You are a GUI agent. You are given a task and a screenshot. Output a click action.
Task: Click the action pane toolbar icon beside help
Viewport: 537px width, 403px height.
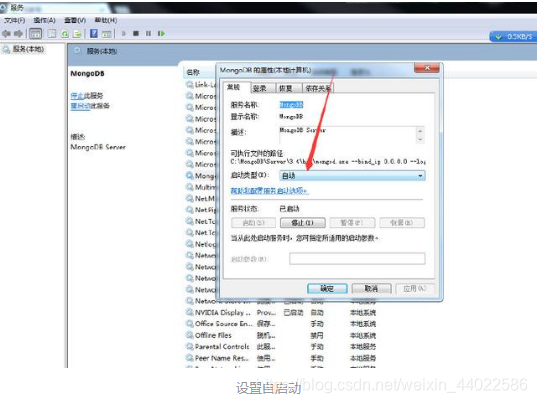[x=107, y=34]
